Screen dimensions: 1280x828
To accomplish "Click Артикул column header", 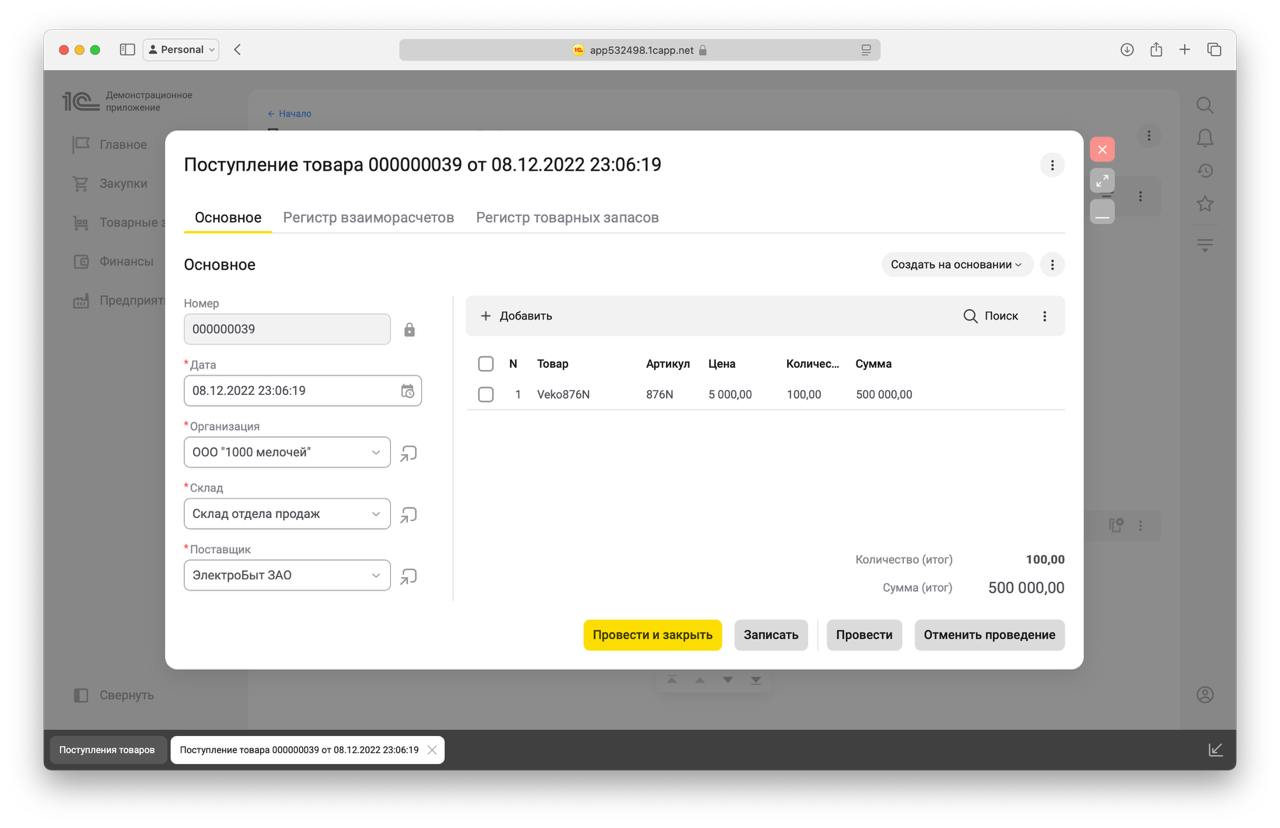I will tap(668, 364).
